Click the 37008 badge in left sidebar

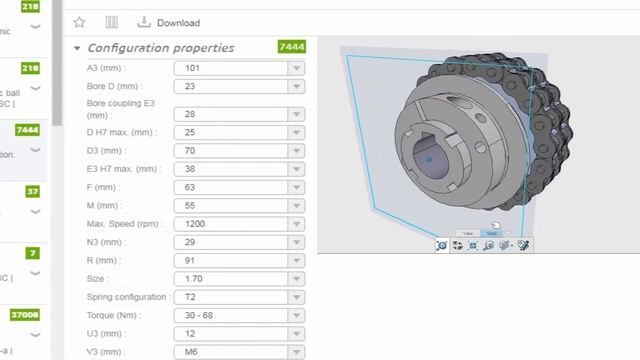25,315
